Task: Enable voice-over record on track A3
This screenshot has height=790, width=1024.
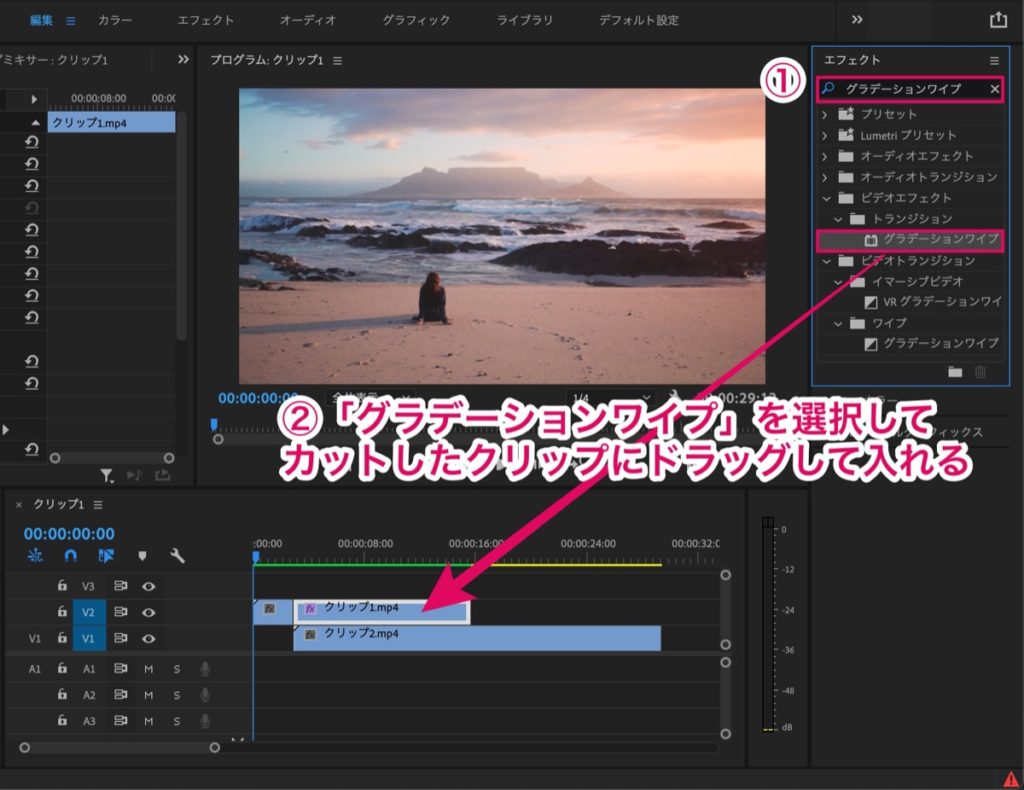Action: [x=205, y=721]
